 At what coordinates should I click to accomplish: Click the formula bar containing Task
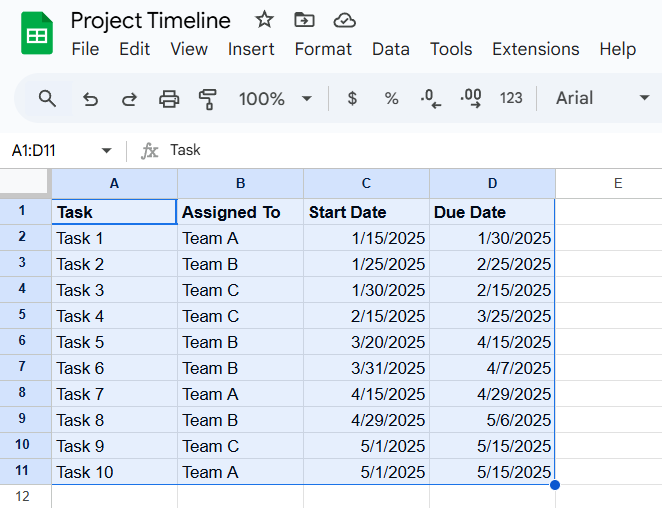[x=400, y=150]
